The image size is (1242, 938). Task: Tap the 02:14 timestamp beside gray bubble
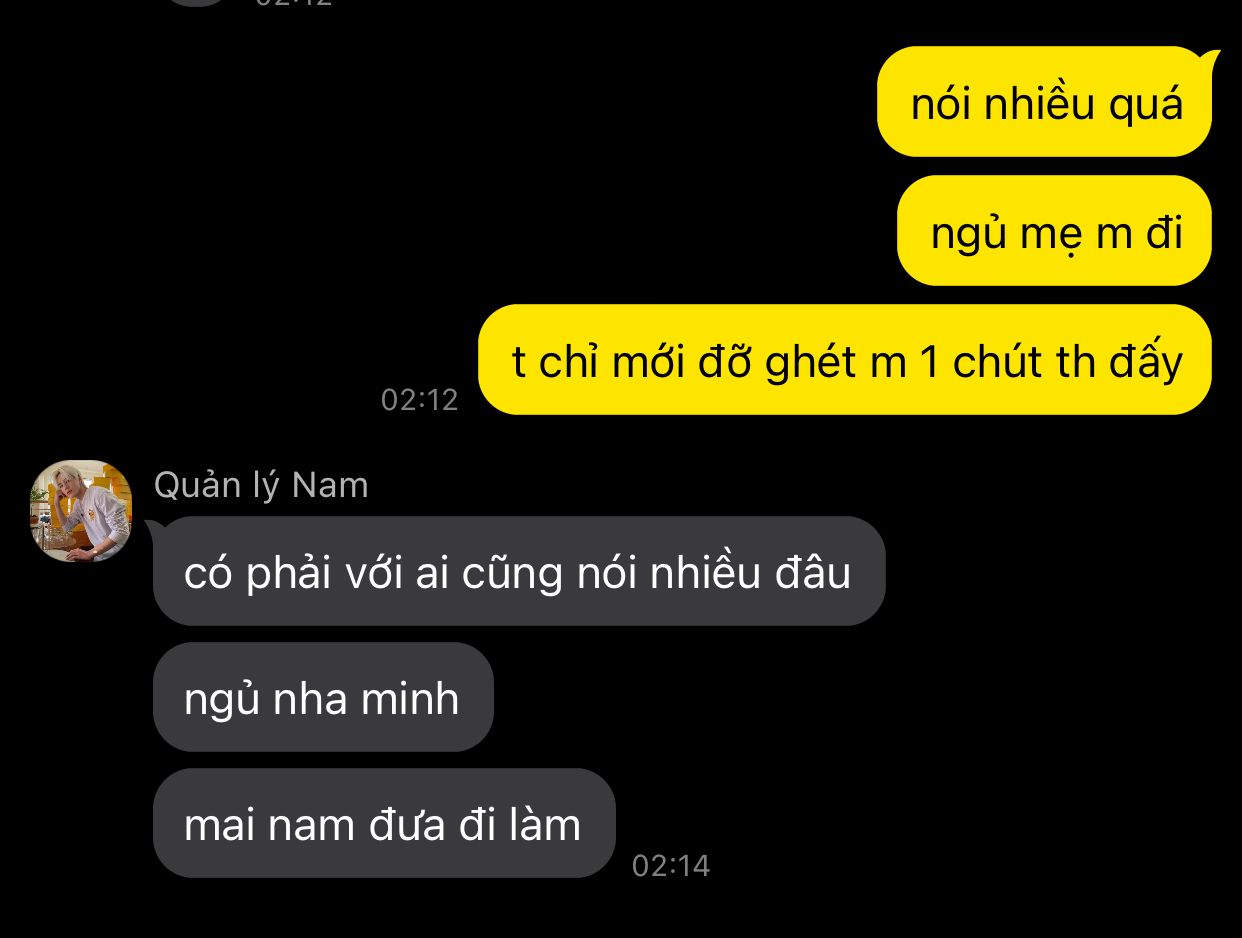coord(671,865)
